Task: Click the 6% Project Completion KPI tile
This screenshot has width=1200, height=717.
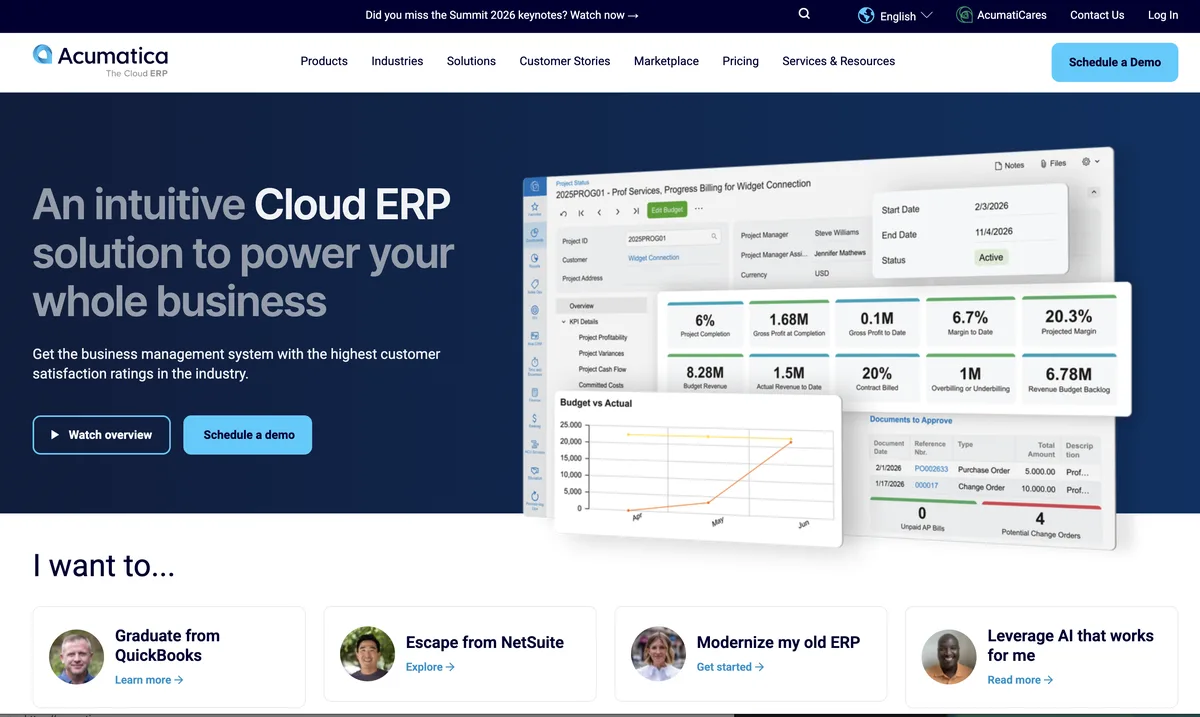Action: tap(705, 324)
